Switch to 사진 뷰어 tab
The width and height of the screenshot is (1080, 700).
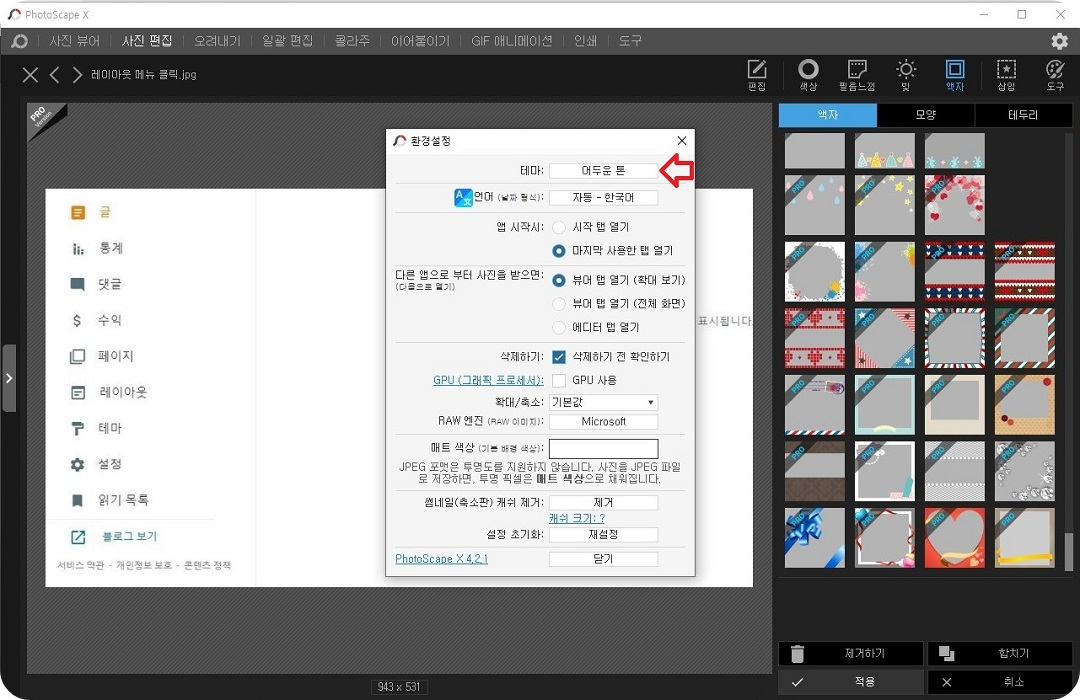[74, 41]
